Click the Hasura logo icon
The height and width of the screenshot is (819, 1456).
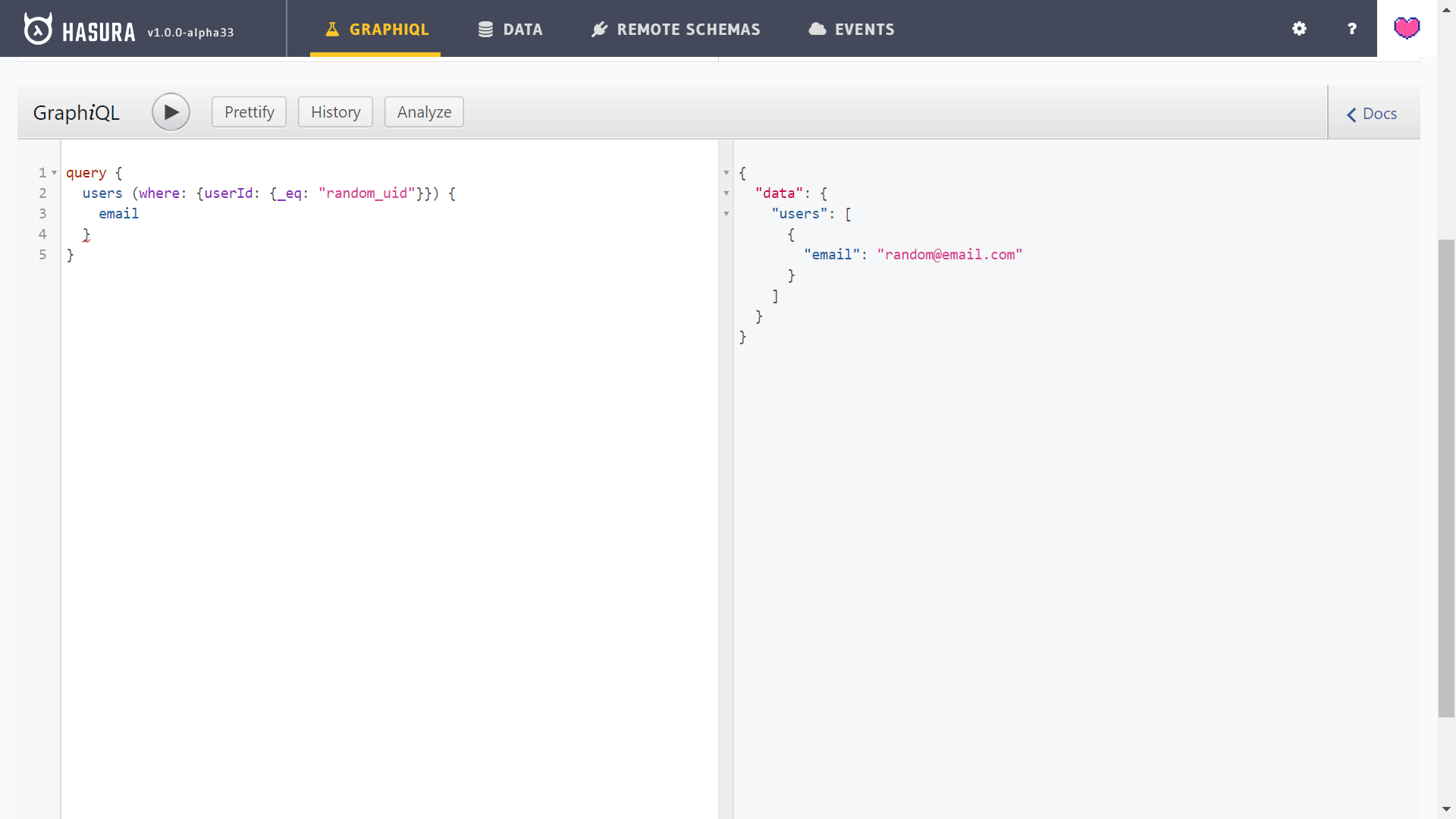[x=38, y=29]
